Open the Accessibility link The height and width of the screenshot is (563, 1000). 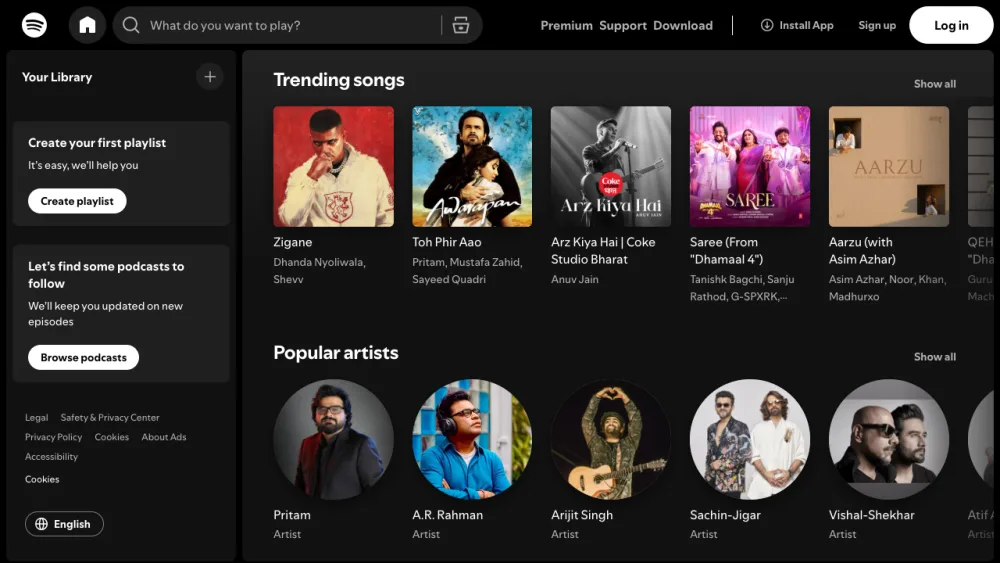pyautogui.click(x=51, y=457)
